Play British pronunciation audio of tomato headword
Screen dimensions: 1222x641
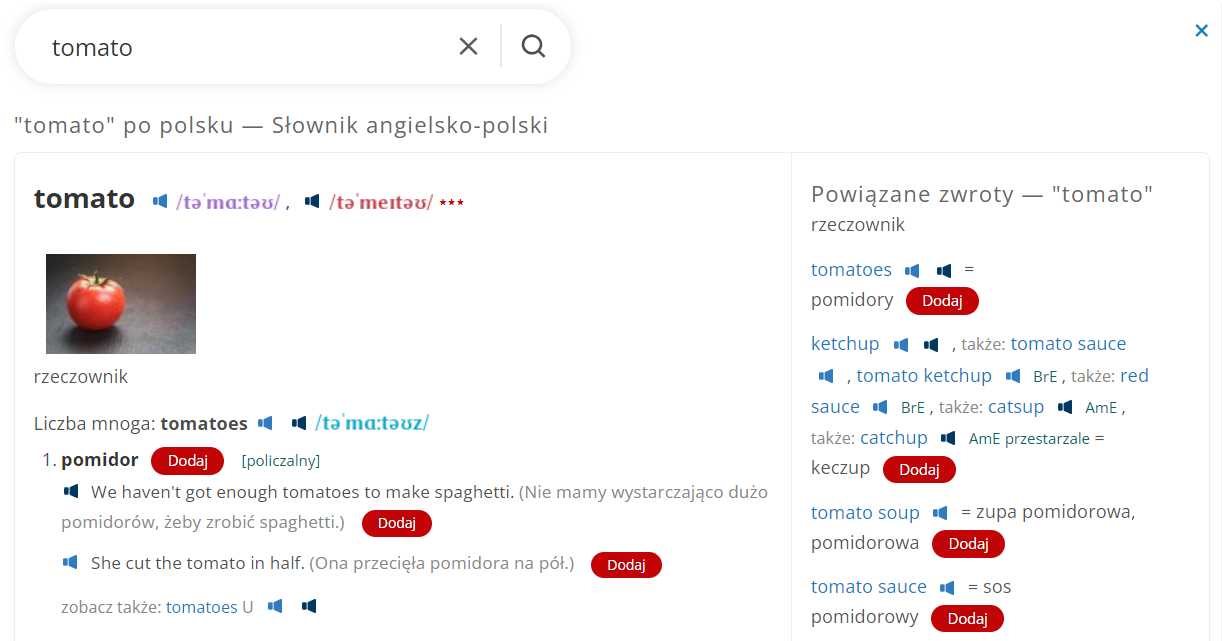[160, 202]
